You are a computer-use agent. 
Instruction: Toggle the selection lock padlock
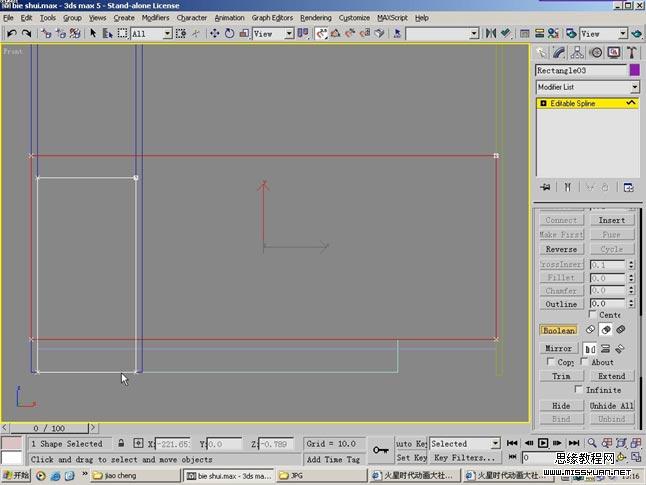click(x=121, y=443)
